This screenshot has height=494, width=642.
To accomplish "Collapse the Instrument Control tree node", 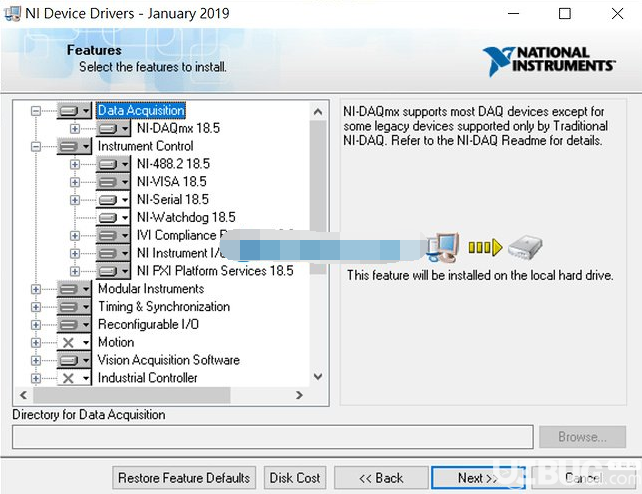I will (36, 147).
